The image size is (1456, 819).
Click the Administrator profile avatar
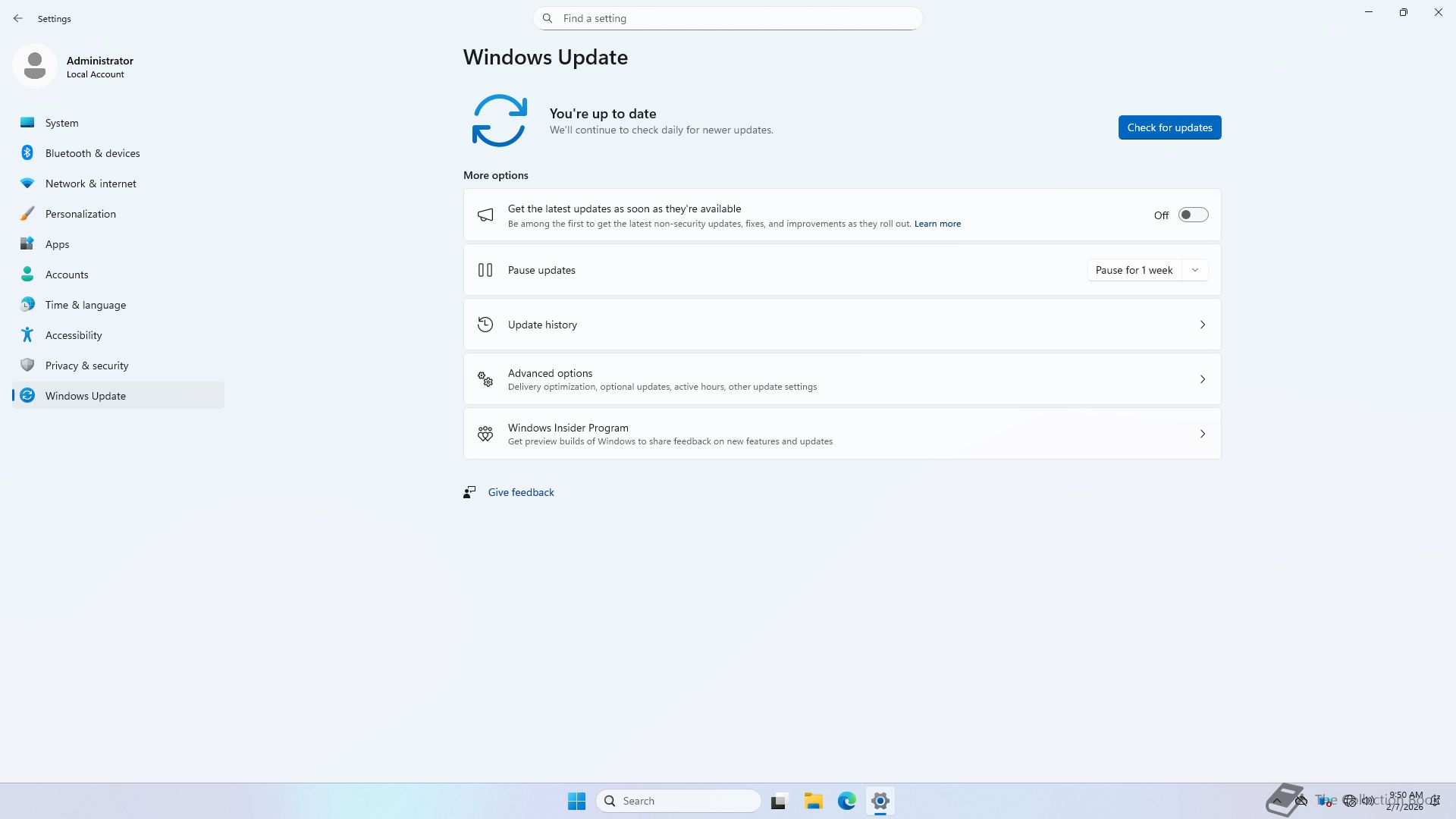point(35,66)
